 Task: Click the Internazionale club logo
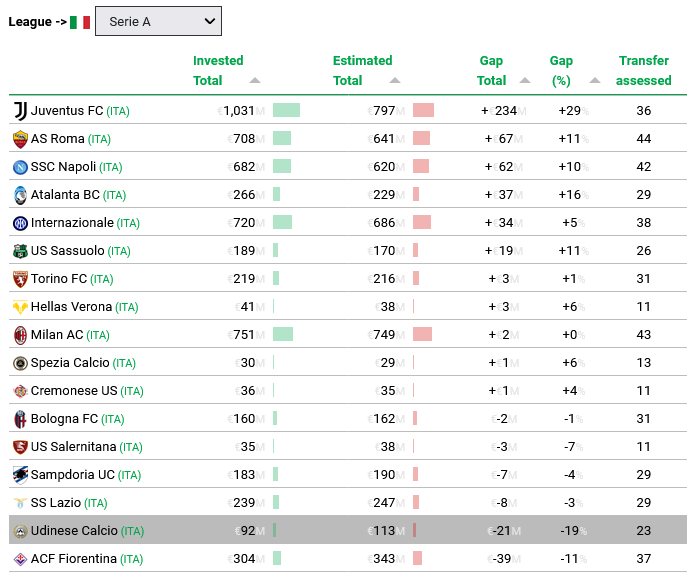pyautogui.click(x=20, y=223)
